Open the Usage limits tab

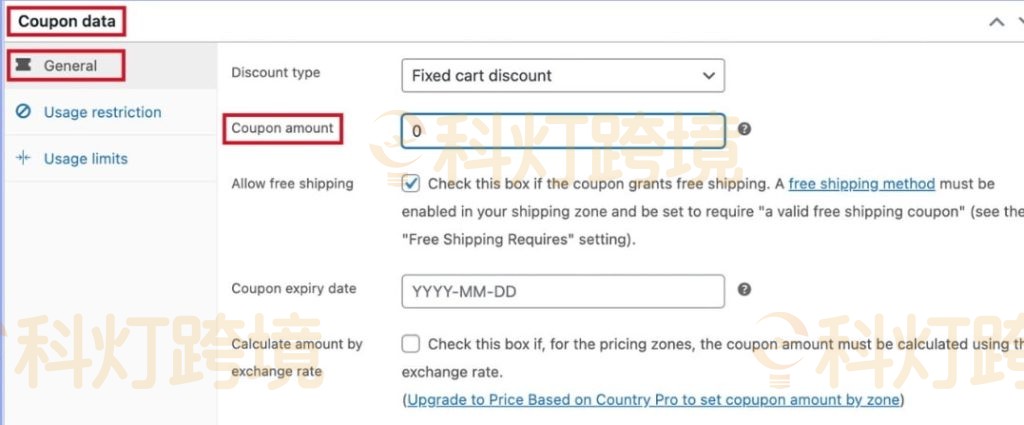pos(86,158)
